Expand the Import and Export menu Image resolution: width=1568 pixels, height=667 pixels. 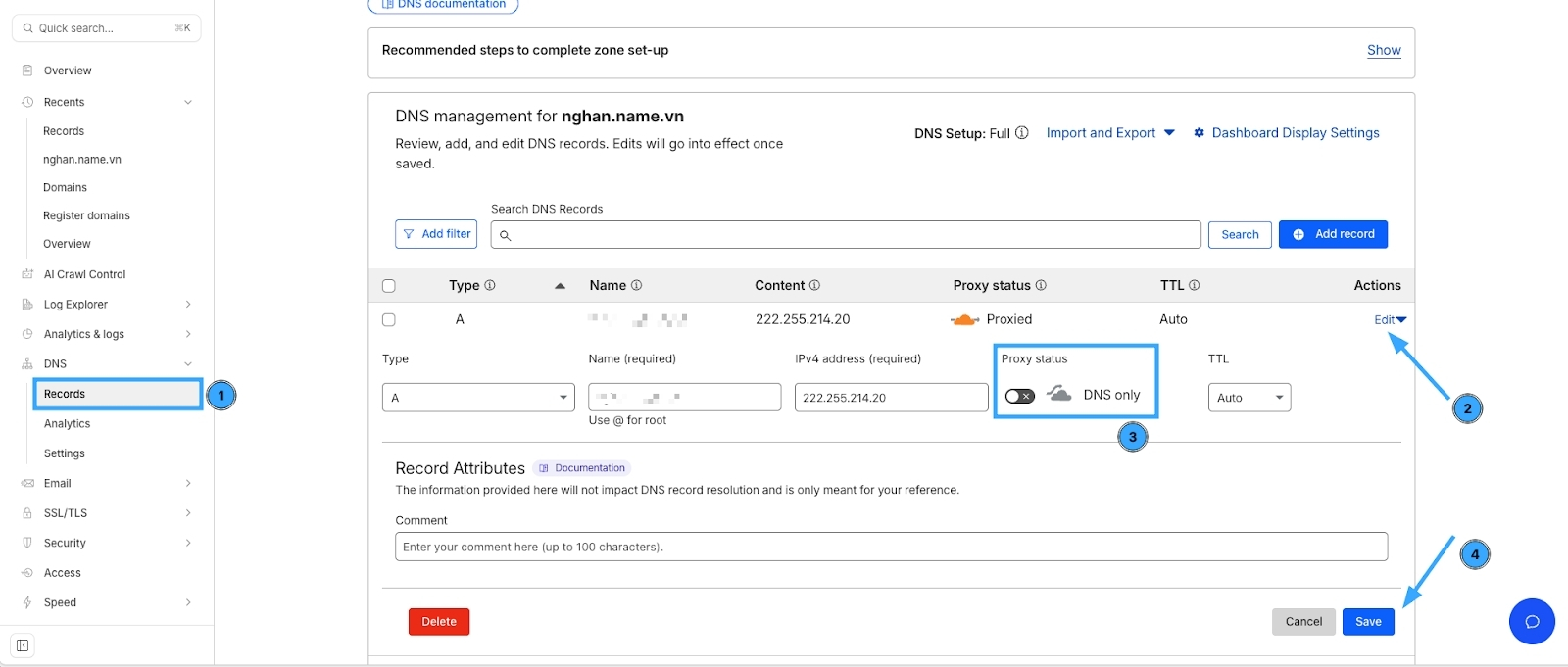(x=1109, y=133)
